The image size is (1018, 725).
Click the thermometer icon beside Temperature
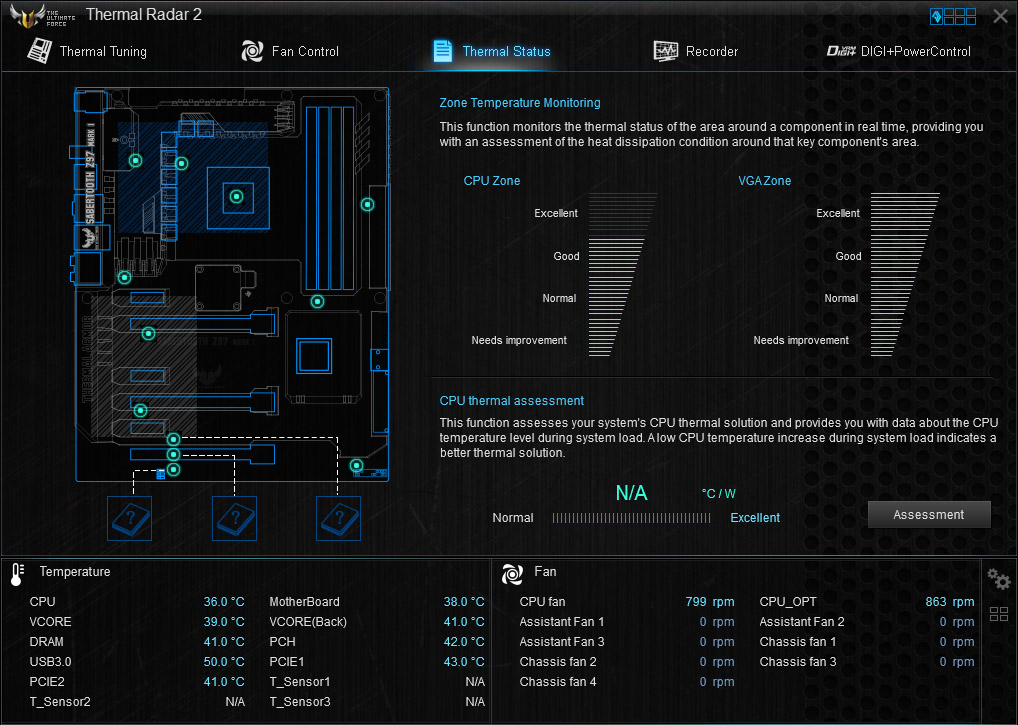pyautogui.click(x=17, y=574)
